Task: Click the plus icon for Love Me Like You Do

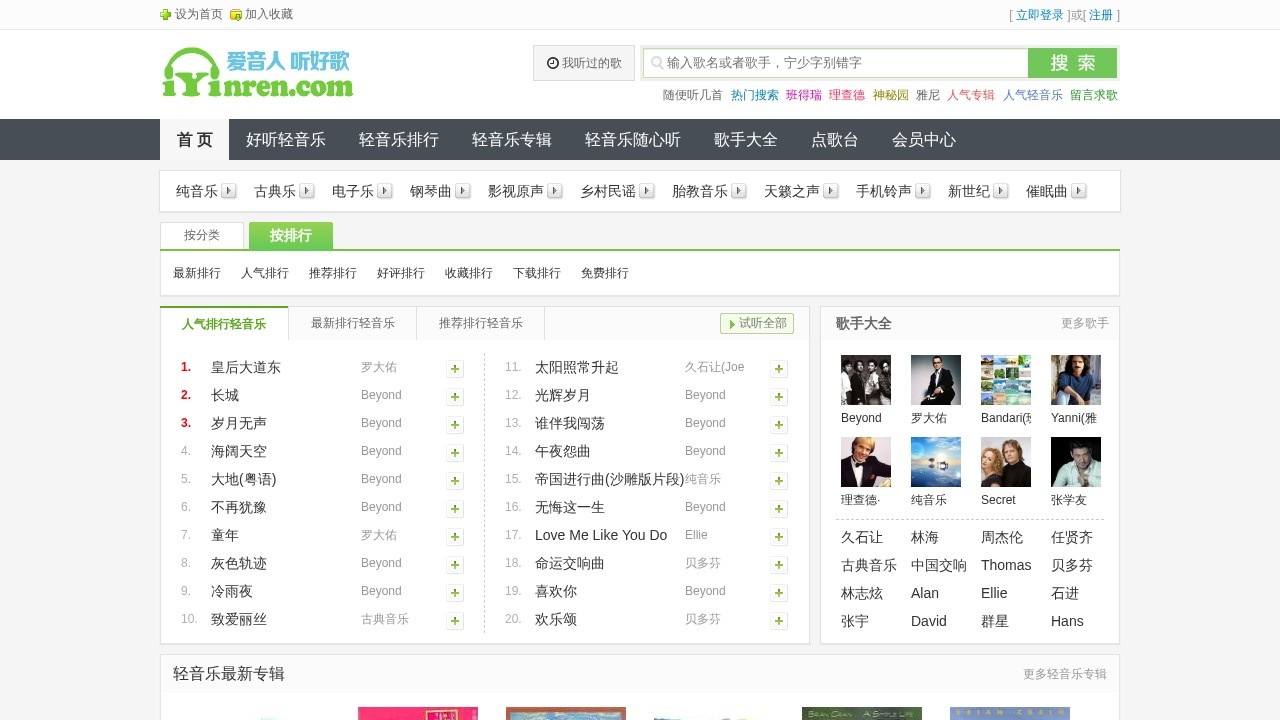Action: [x=779, y=537]
